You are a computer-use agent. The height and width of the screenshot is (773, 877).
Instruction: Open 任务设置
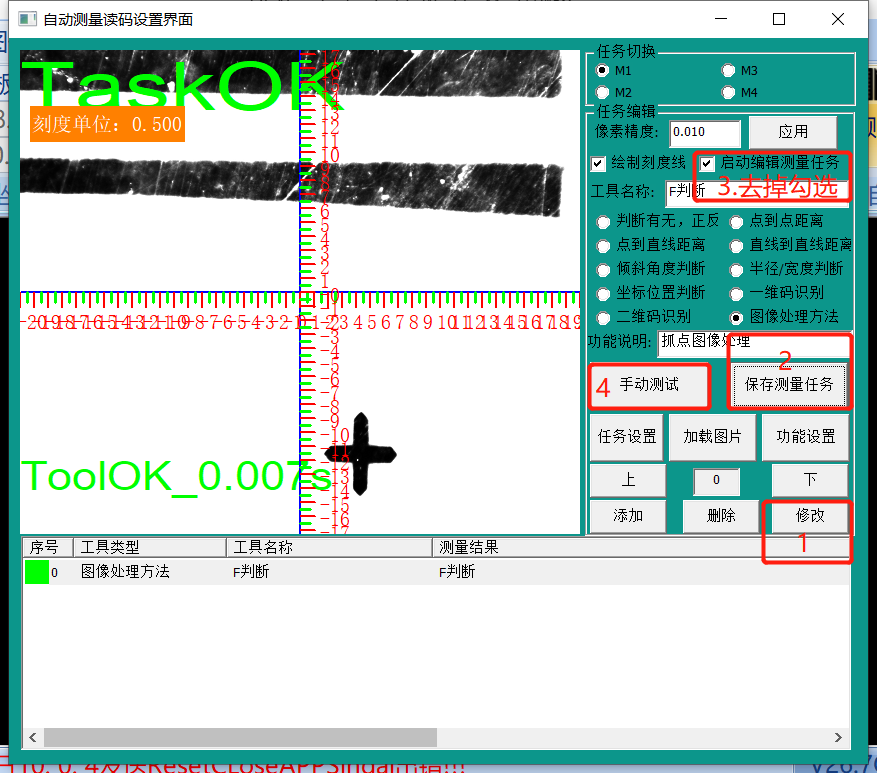(626, 437)
